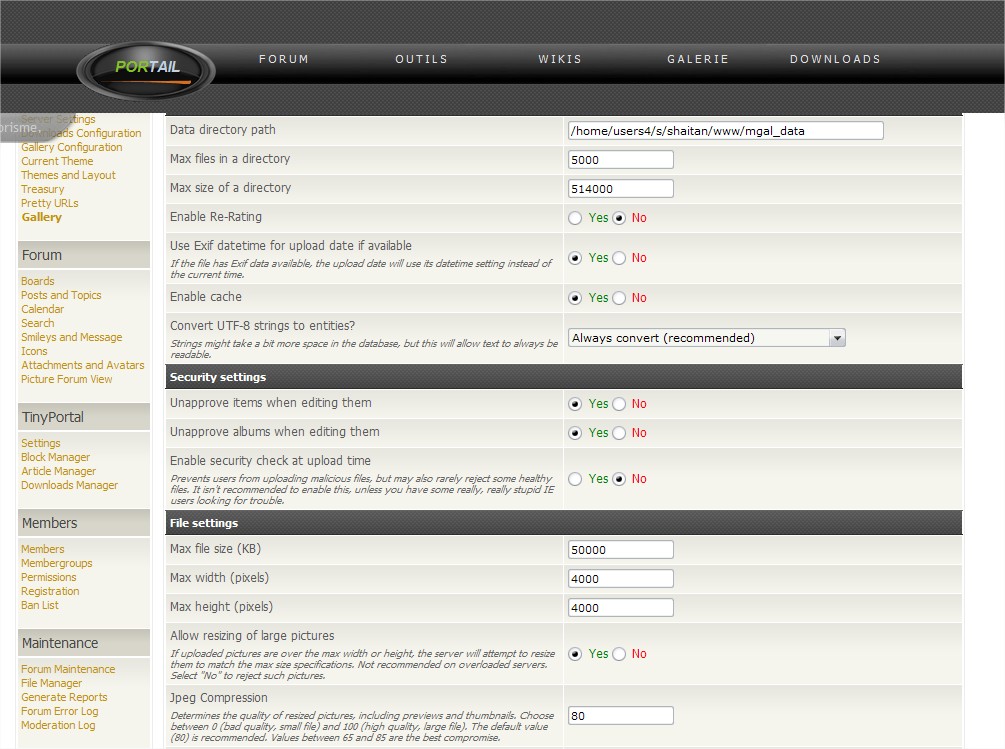Image resolution: width=1005 pixels, height=749 pixels.
Task: Select No for Allow resizing of large pictures
Action: (619, 654)
